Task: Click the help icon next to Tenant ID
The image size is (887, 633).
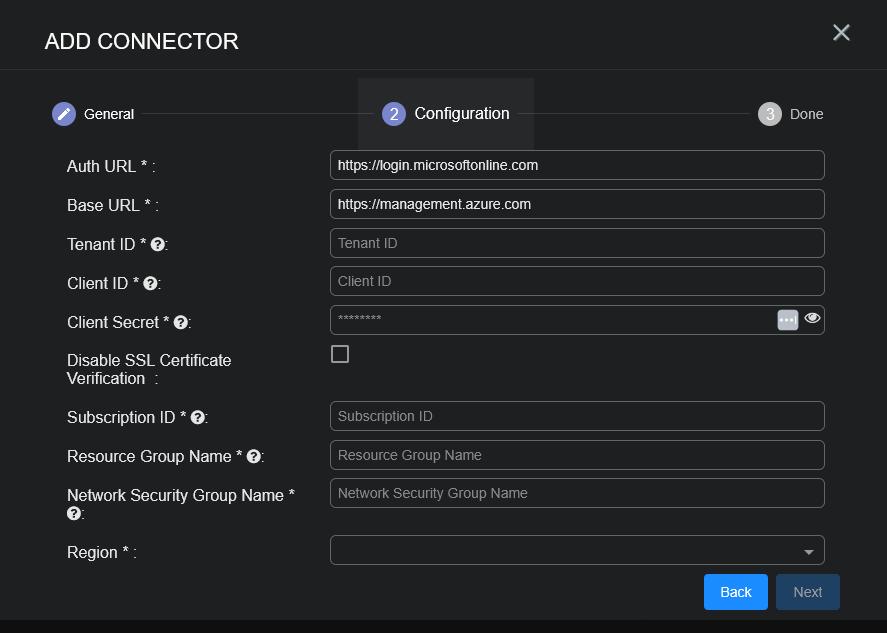Action: [157, 244]
